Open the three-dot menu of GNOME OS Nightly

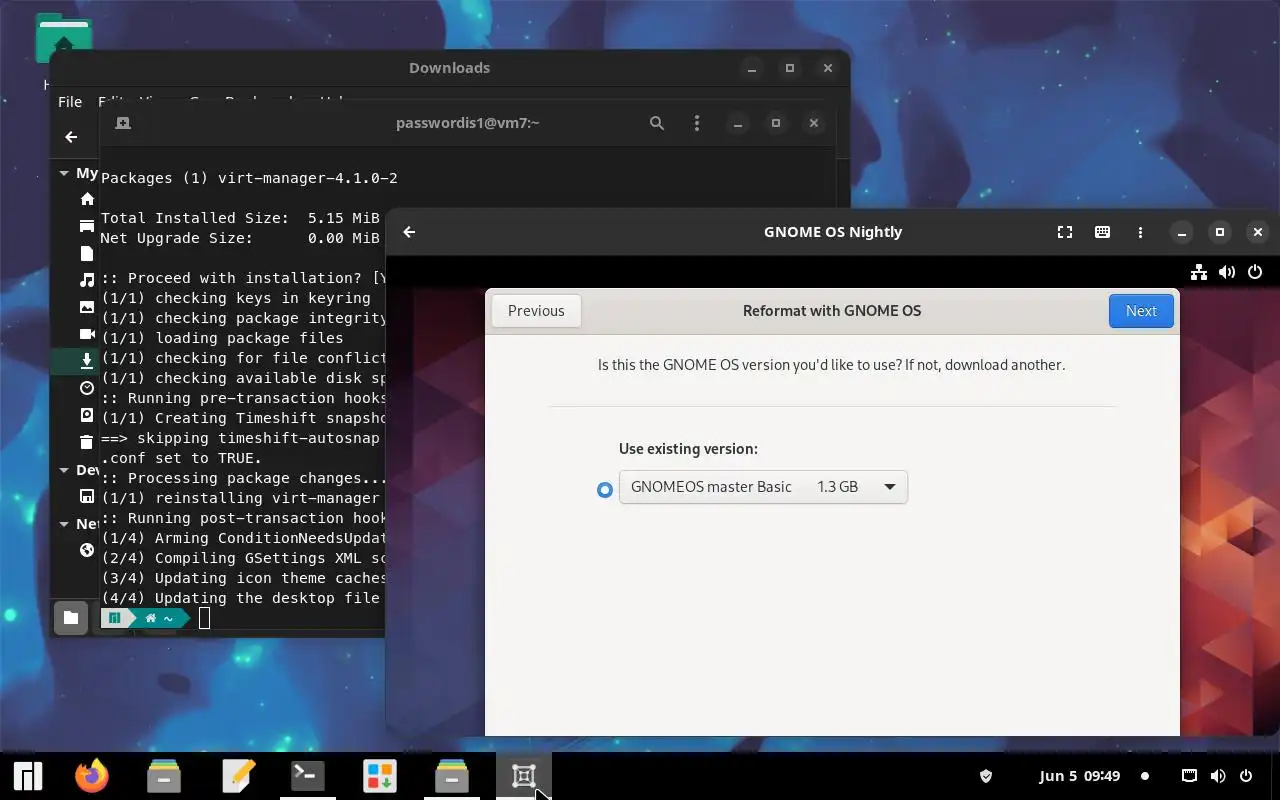point(1140,232)
